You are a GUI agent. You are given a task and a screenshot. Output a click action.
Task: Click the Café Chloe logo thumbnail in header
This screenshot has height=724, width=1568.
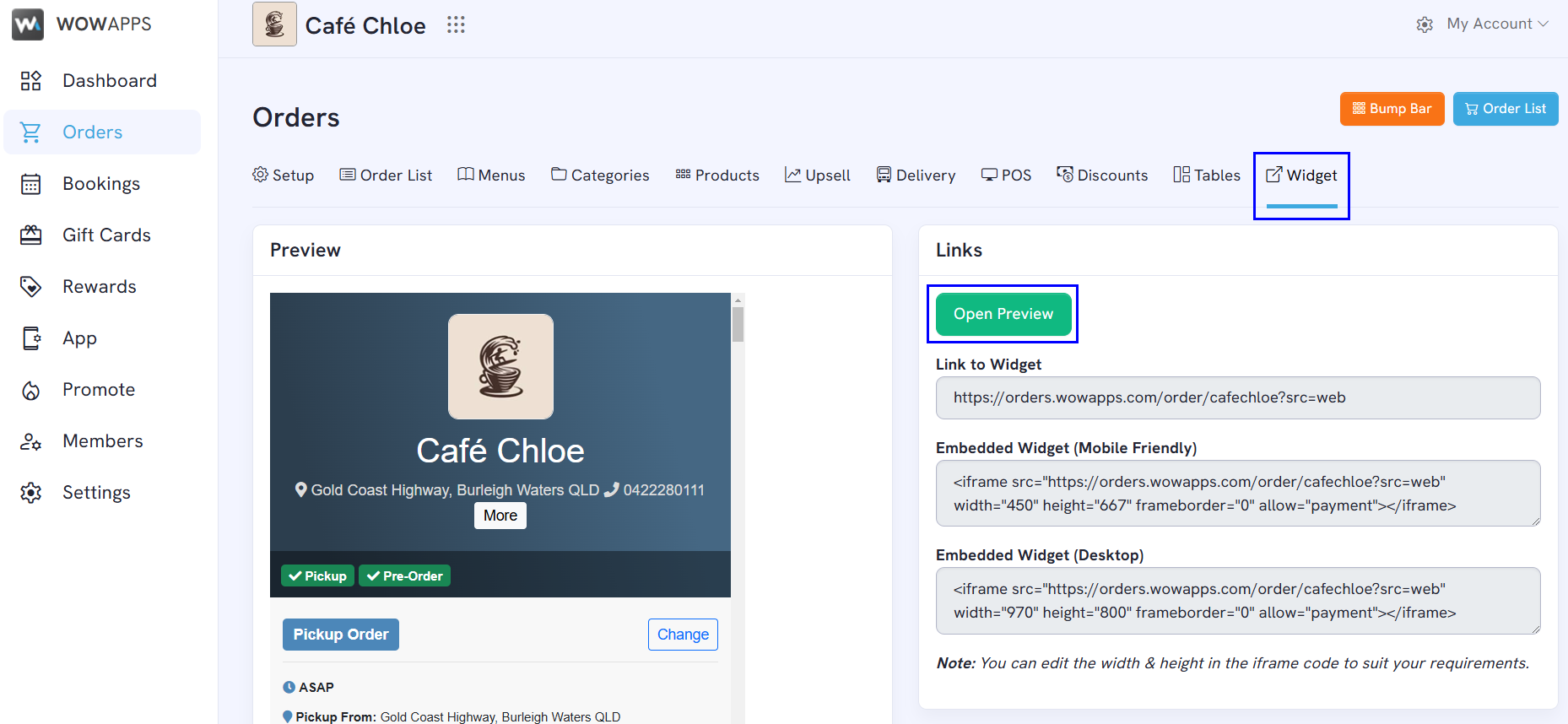pos(274,24)
